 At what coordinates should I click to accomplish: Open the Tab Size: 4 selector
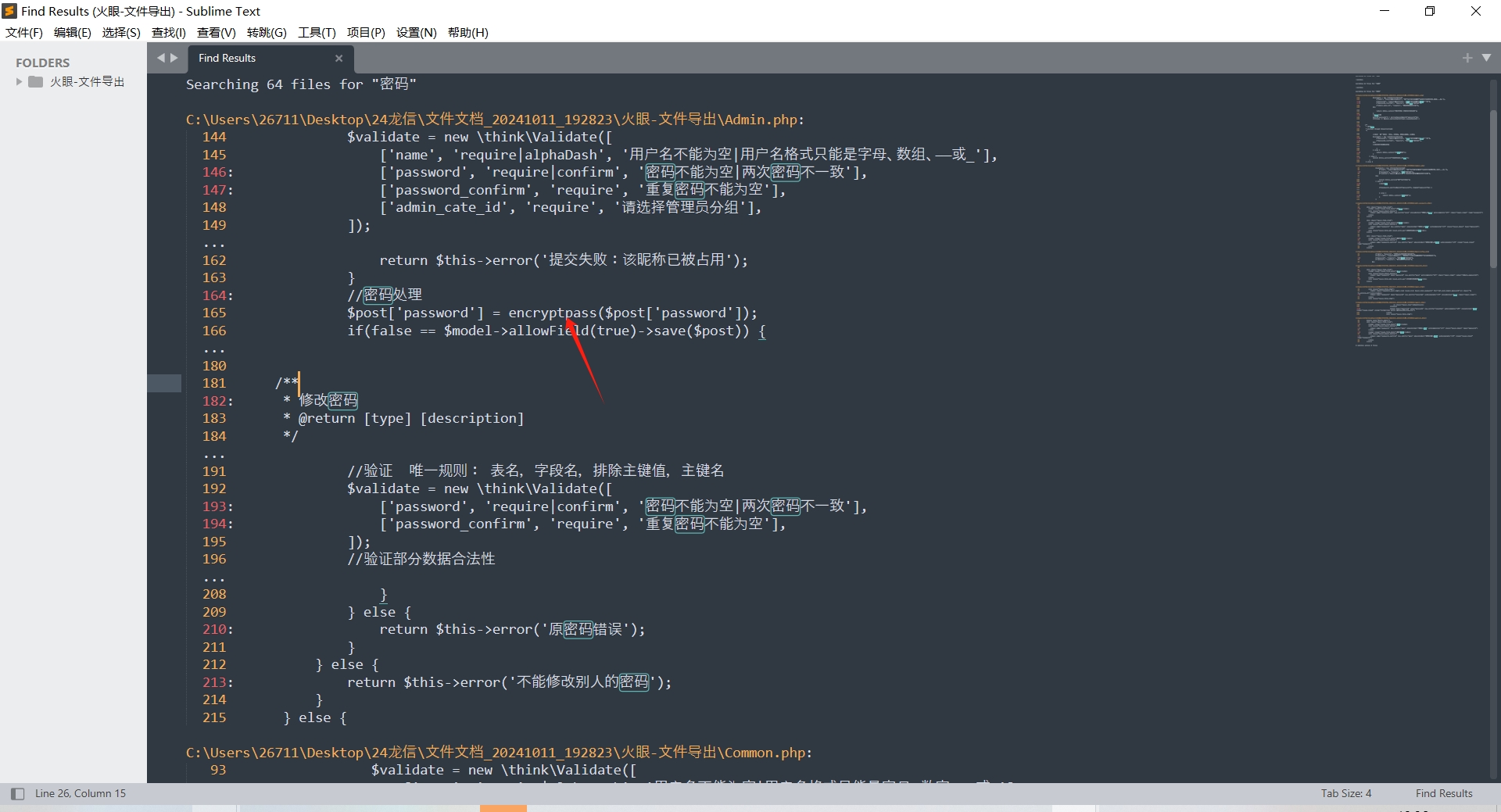pos(1346,794)
